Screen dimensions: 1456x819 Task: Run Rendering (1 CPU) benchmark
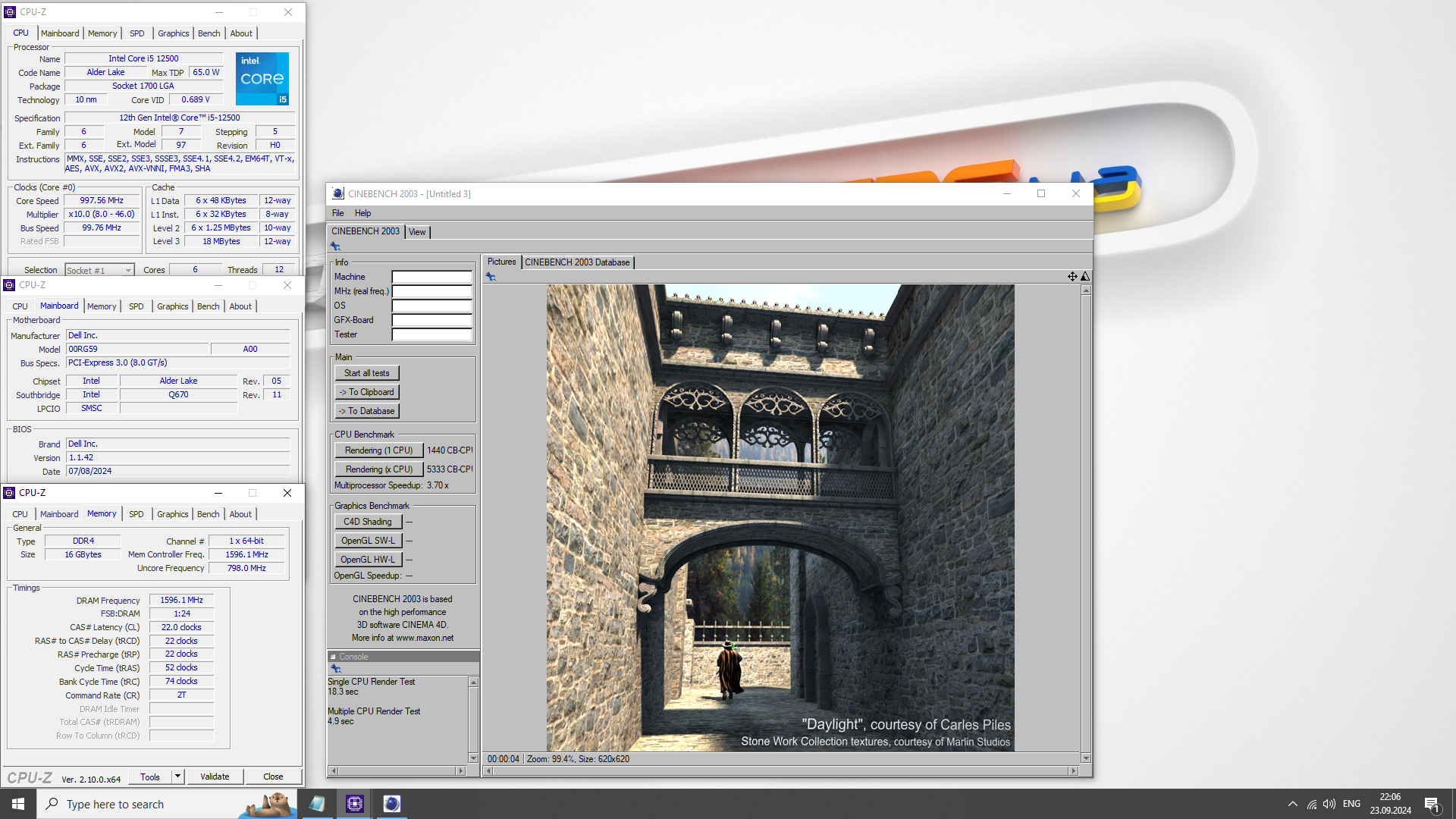[378, 450]
